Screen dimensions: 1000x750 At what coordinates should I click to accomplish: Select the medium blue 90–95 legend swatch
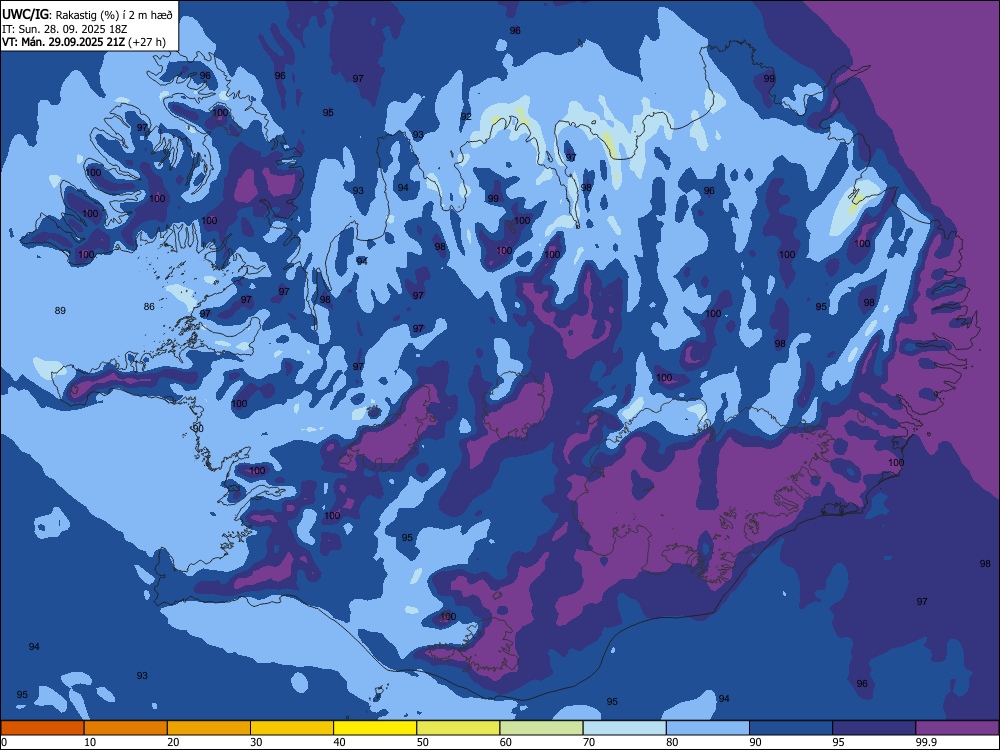[791, 728]
